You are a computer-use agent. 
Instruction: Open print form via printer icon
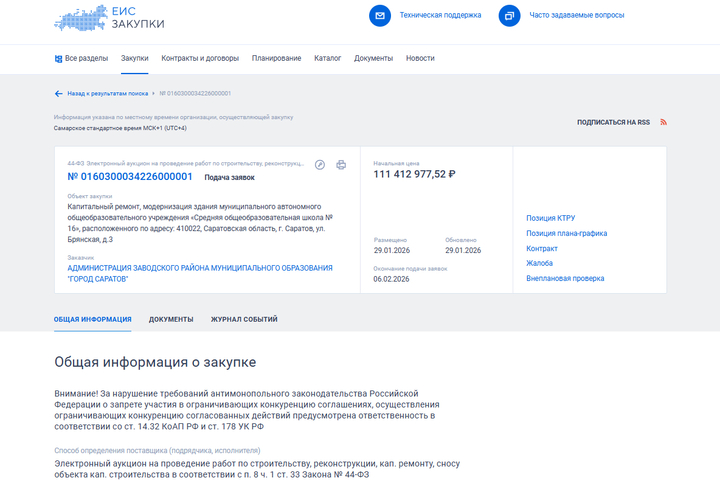pyautogui.click(x=341, y=165)
